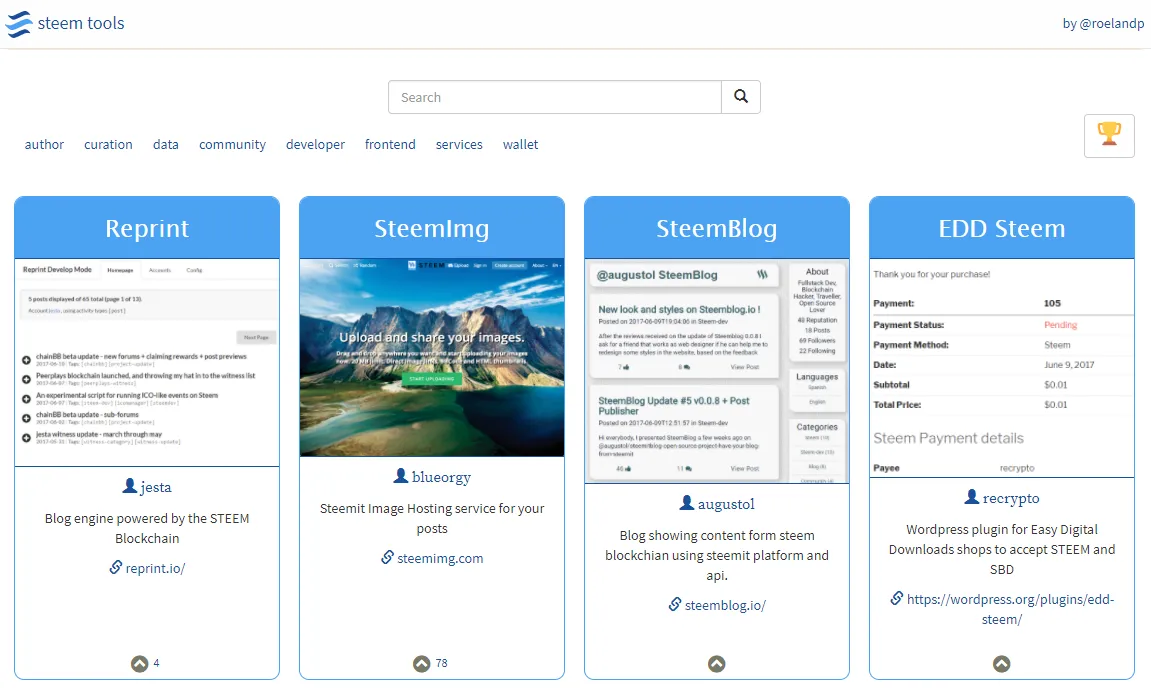
Task: Filter by wallet category
Action: 520,145
